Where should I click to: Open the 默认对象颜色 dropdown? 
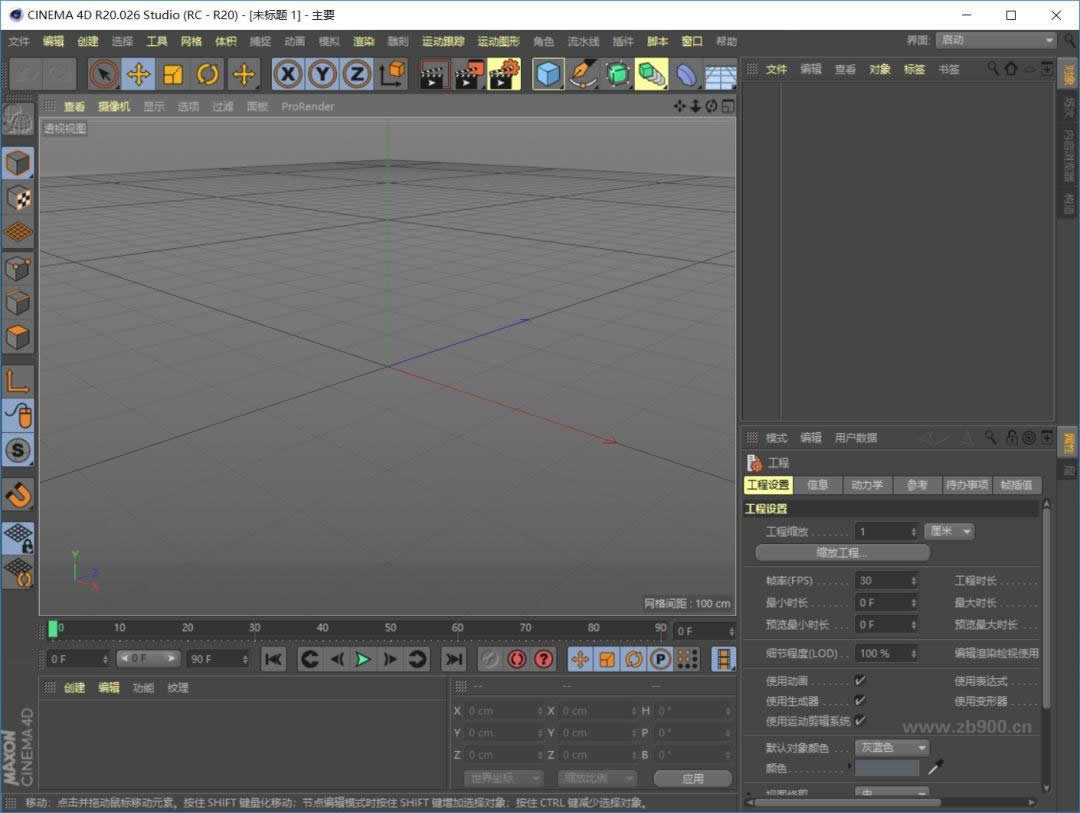click(x=890, y=746)
